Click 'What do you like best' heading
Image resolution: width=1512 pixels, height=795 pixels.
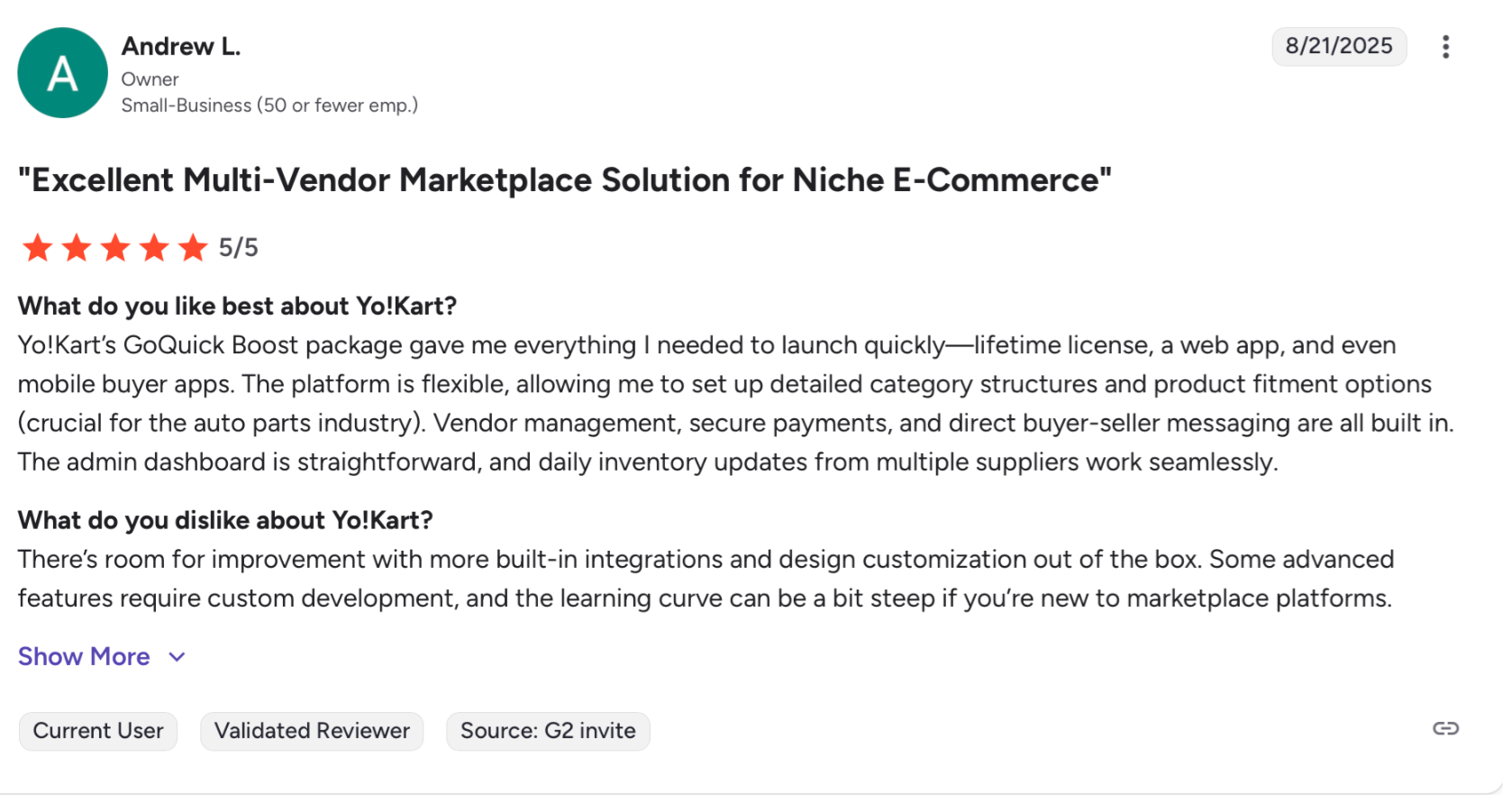237,306
